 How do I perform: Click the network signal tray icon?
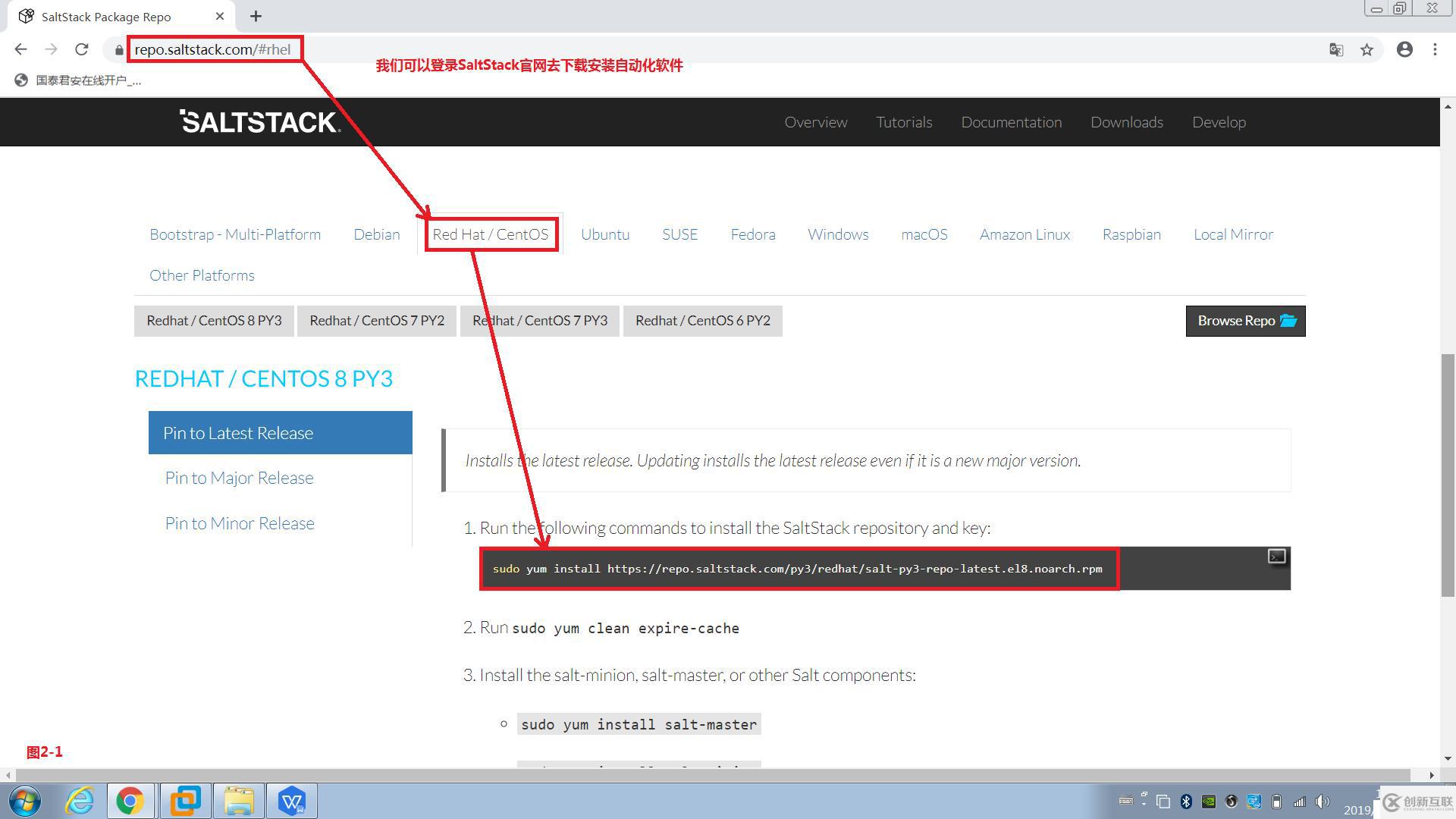[x=1300, y=802]
